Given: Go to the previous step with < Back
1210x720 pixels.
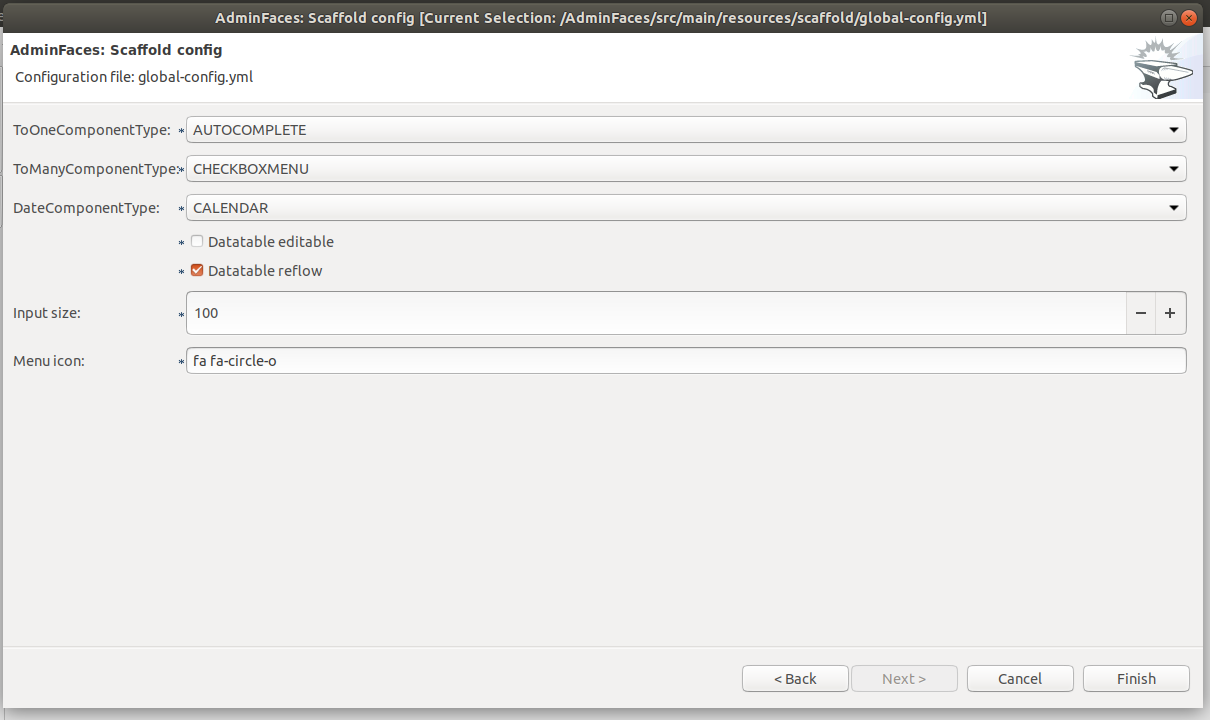Looking at the screenshot, I should pos(795,678).
